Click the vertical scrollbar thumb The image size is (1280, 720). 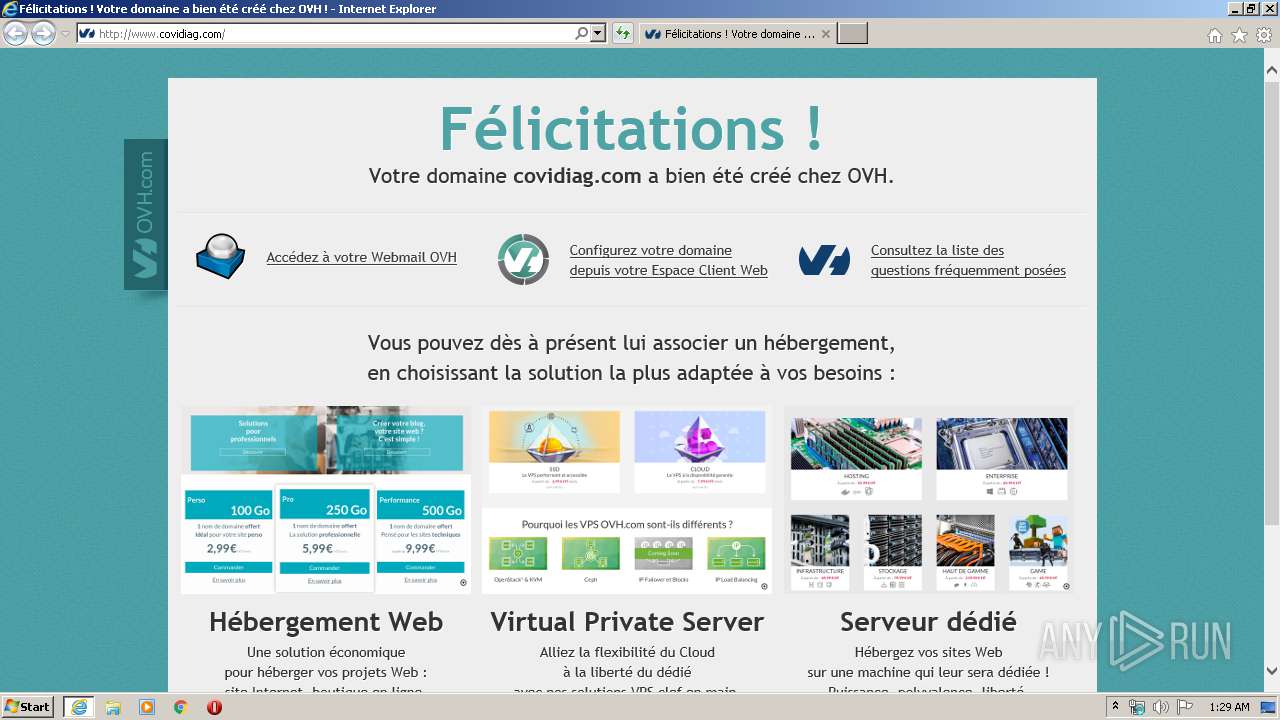[1271, 302]
